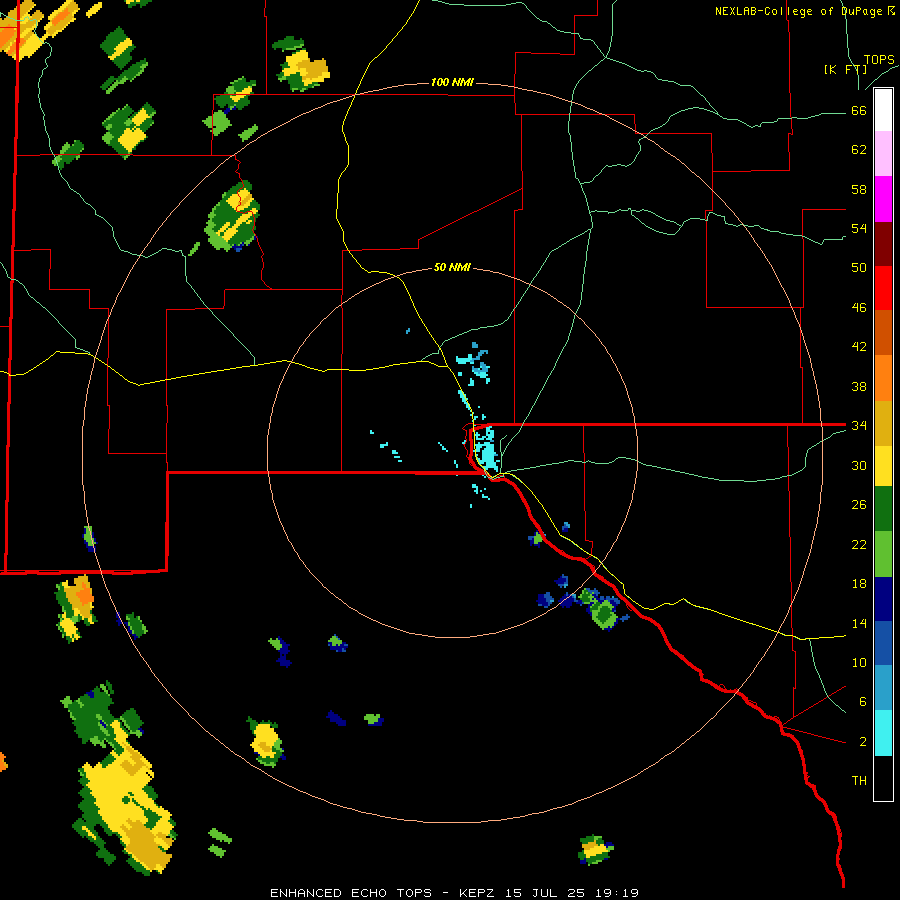
Task: Click the "TH" legend label
Action: tap(859, 781)
